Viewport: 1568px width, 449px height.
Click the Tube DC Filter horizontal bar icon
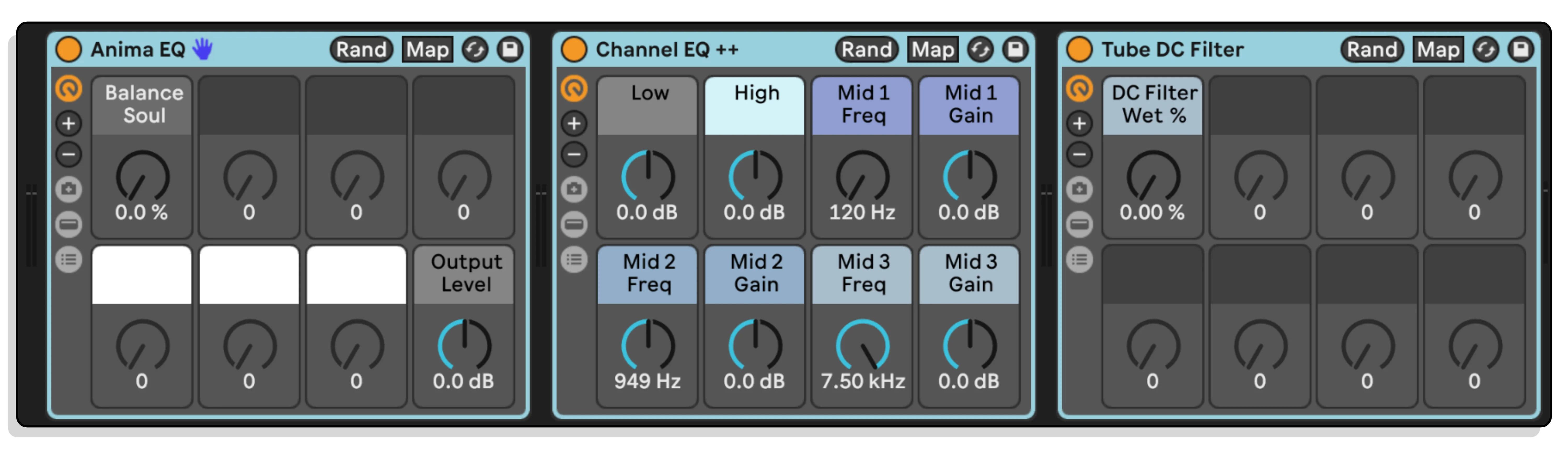pyautogui.click(x=1079, y=224)
